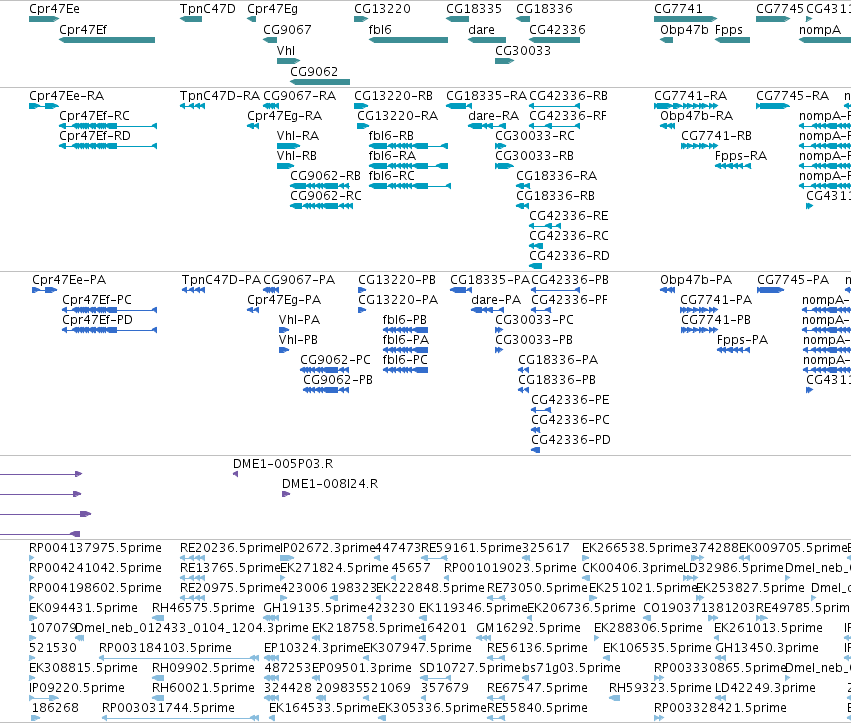Click the IP09220.5prime EST label
This screenshot has height=723, width=851.
click(77, 688)
